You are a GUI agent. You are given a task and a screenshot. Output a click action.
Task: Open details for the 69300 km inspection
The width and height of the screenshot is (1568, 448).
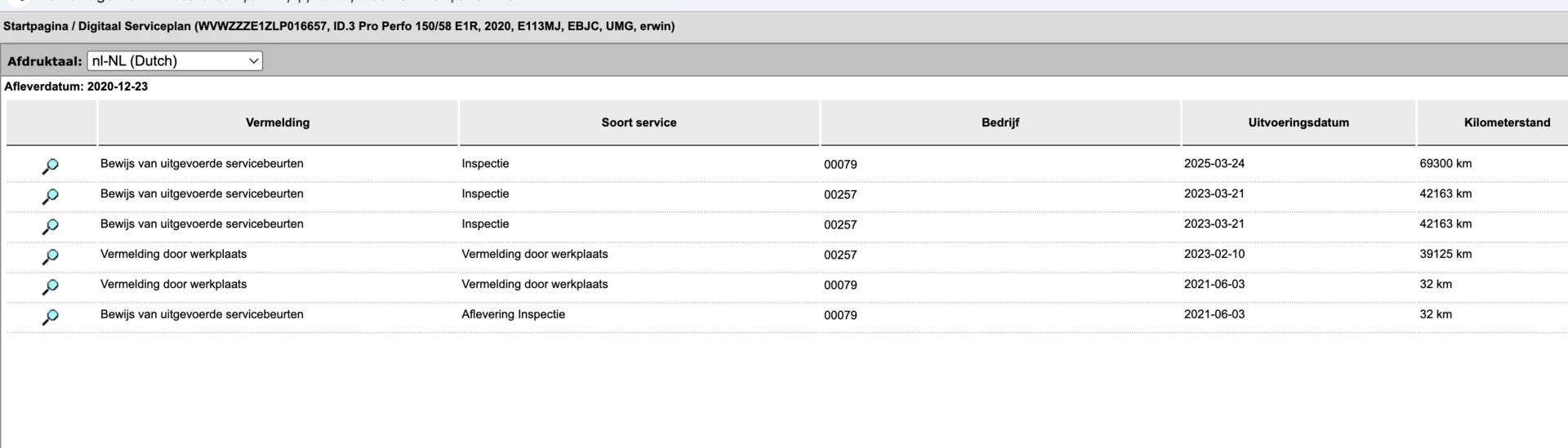[x=50, y=166]
